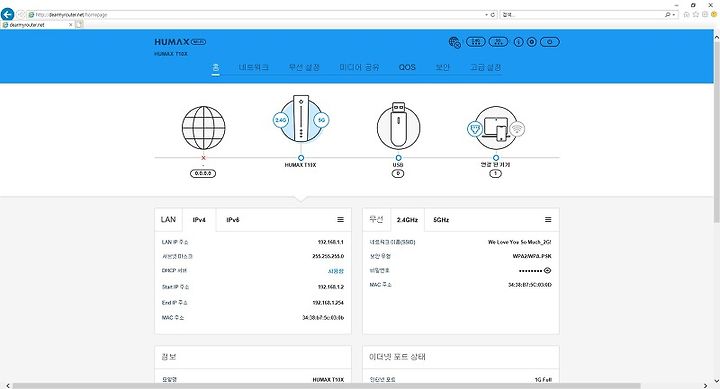Click the USB count badge

(x=398, y=174)
